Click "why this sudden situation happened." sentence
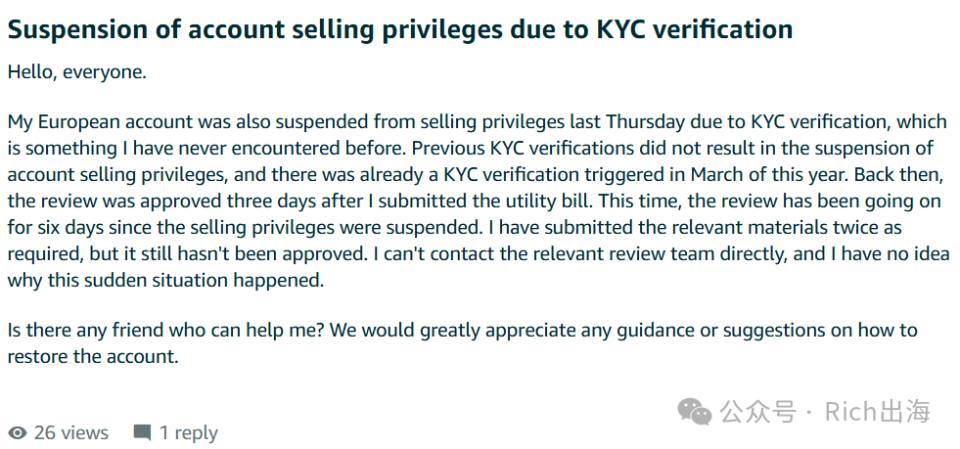Viewport: 960px width, 449px height. [165, 281]
